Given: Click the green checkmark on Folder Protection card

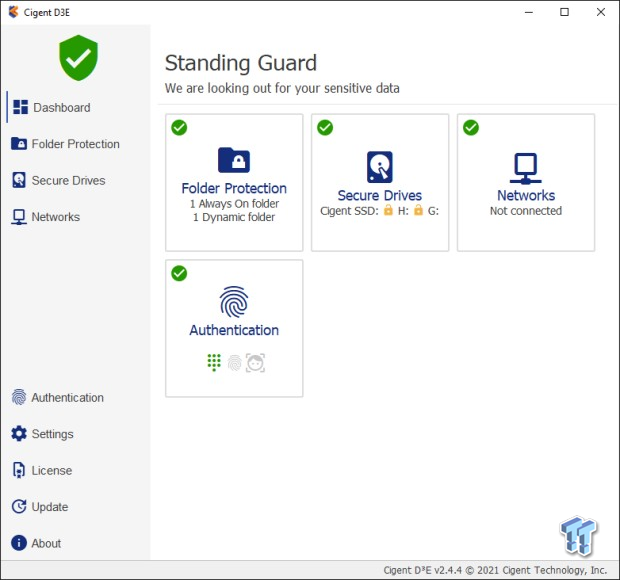Looking at the screenshot, I should pos(179,128).
